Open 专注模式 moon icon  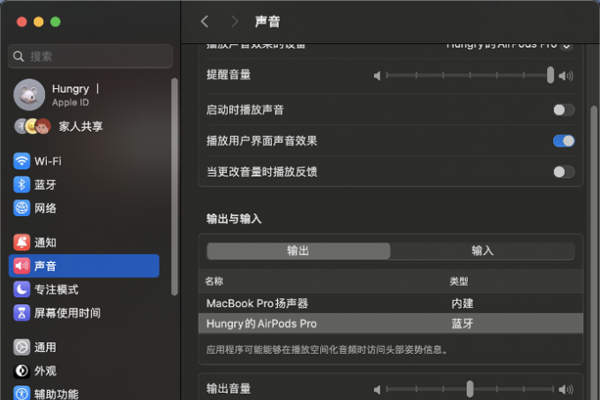click(22, 289)
